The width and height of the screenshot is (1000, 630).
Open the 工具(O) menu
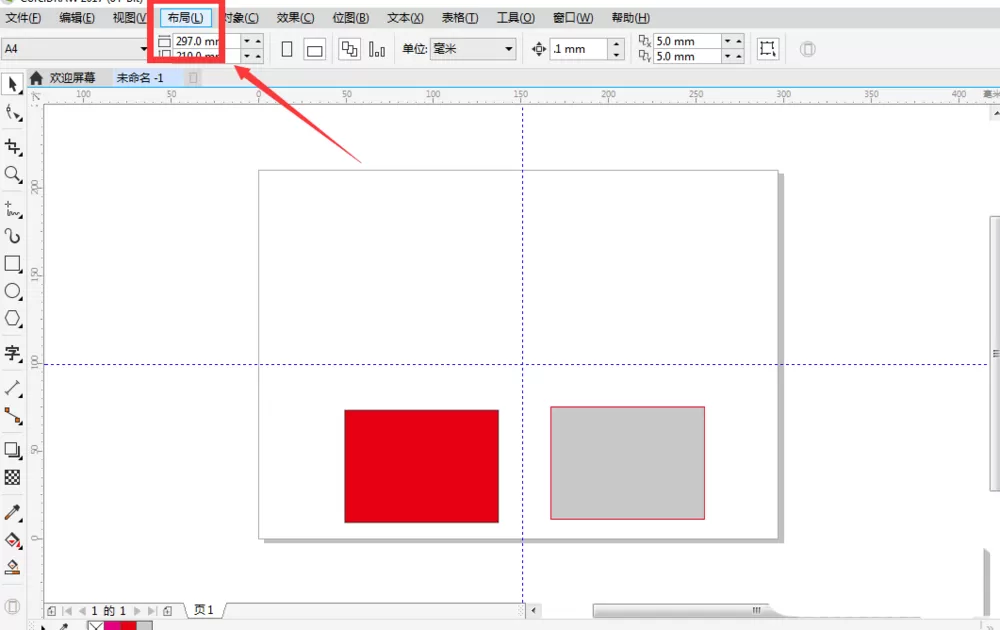click(515, 18)
